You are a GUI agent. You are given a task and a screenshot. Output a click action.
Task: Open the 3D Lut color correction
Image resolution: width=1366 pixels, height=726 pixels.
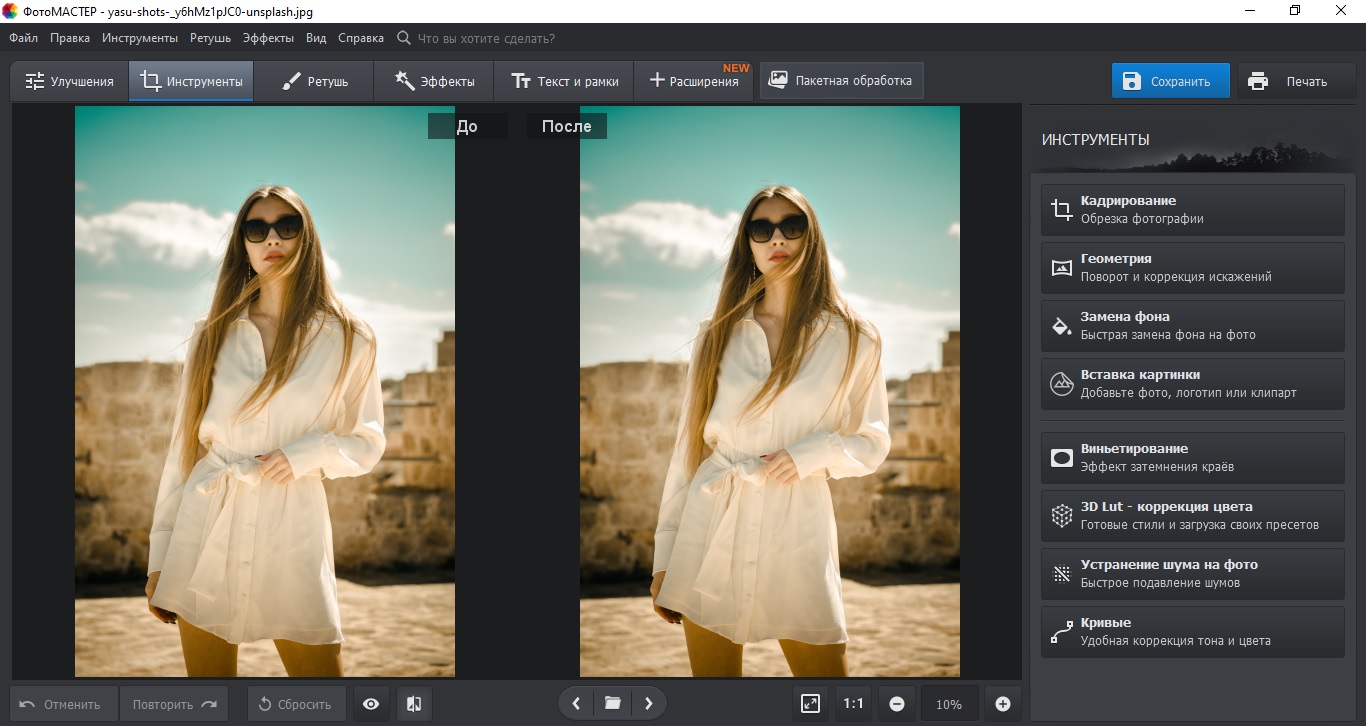pos(1192,516)
